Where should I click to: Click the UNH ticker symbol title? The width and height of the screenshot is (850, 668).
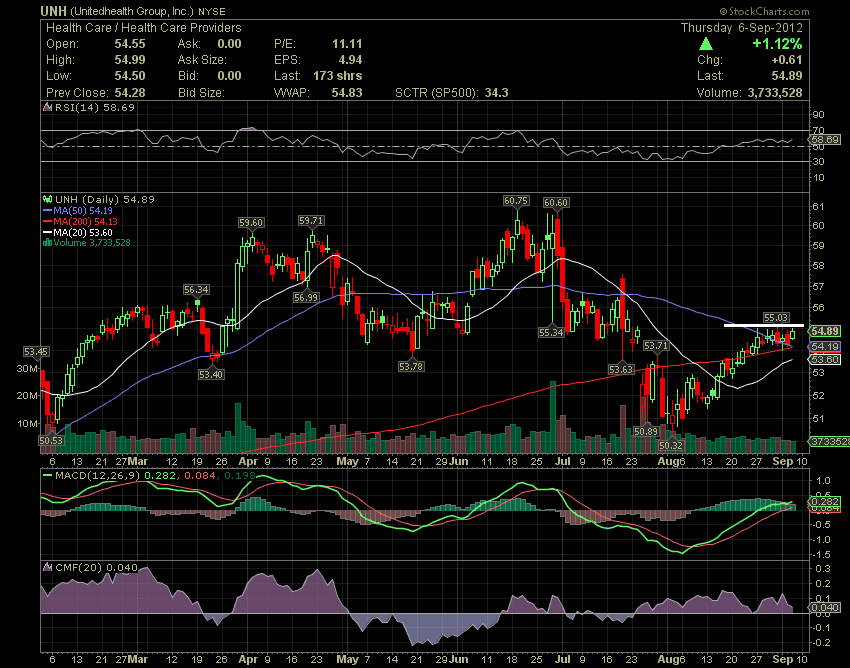(53, 11)
